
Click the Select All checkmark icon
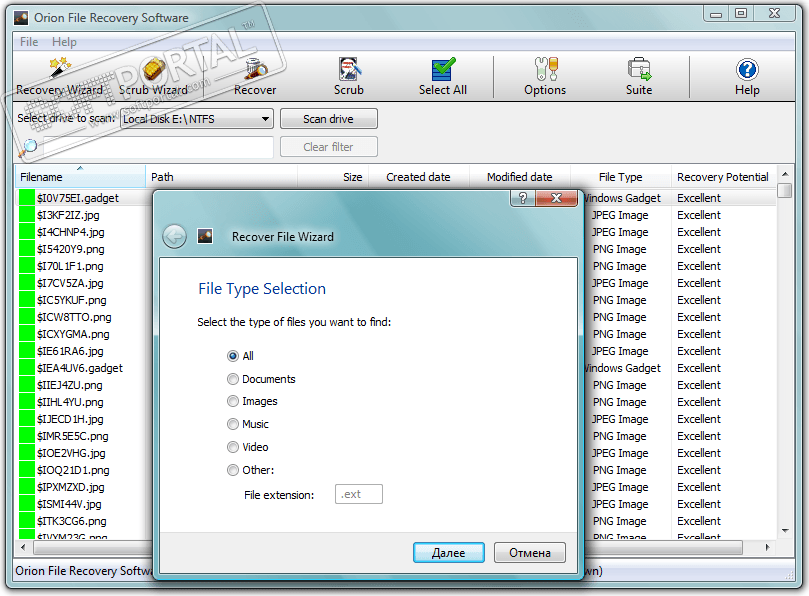[443, 68]
